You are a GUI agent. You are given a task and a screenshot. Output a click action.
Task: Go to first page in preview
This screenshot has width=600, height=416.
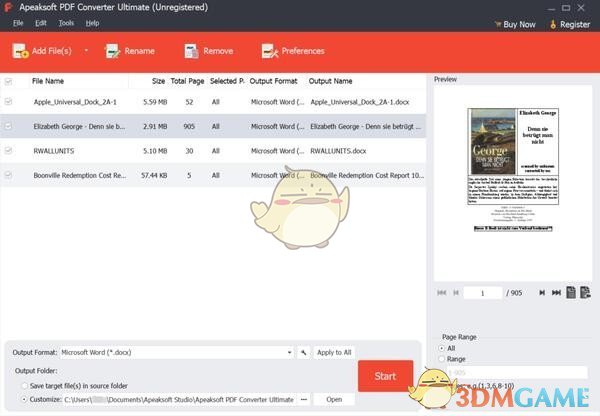click(x=441, y=293)
